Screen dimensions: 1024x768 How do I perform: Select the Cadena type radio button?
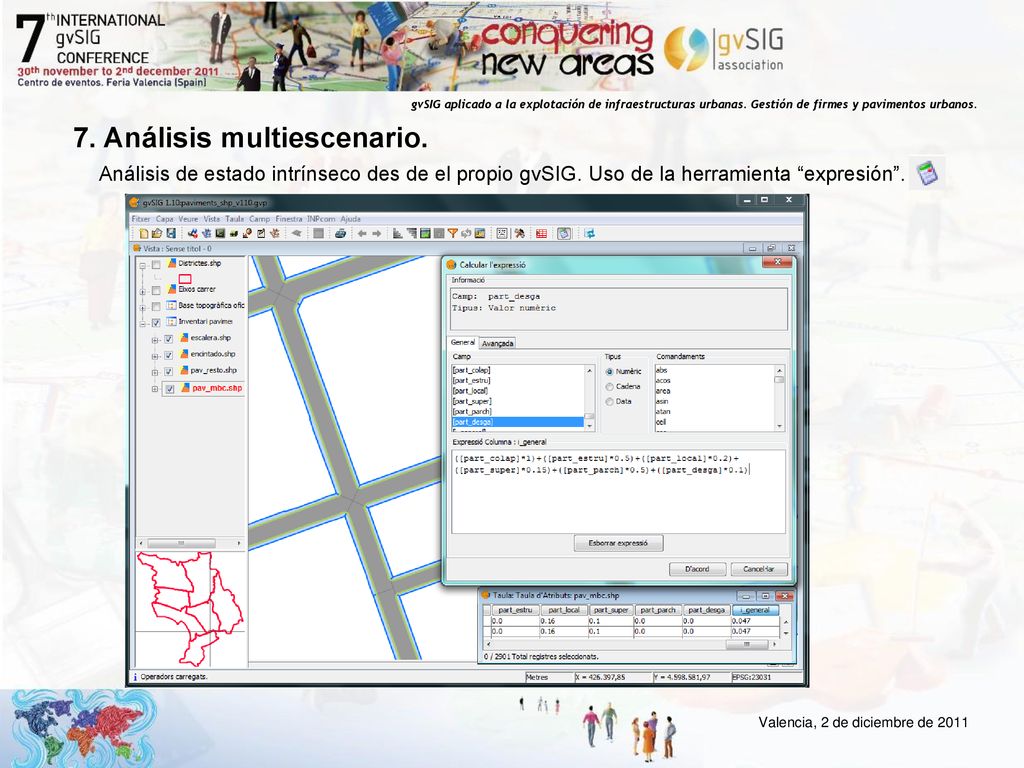pyautogui.click(x=609, y=387)
